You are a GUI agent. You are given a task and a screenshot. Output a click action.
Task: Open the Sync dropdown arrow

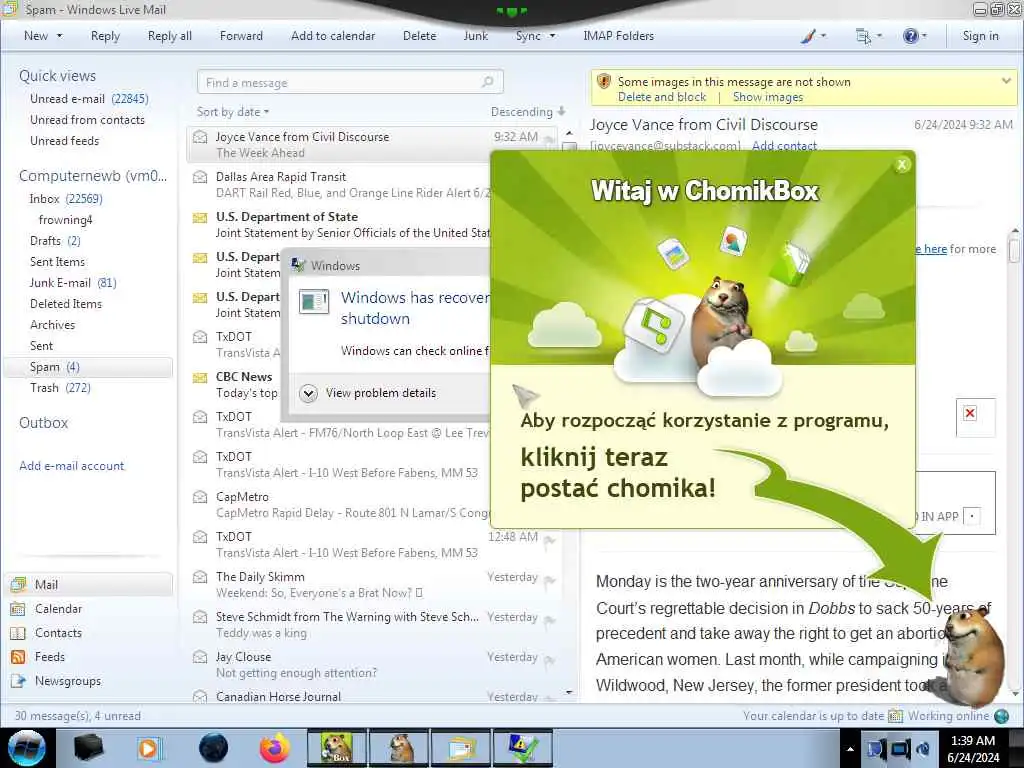pyautogui.click(x=552, y=36)
